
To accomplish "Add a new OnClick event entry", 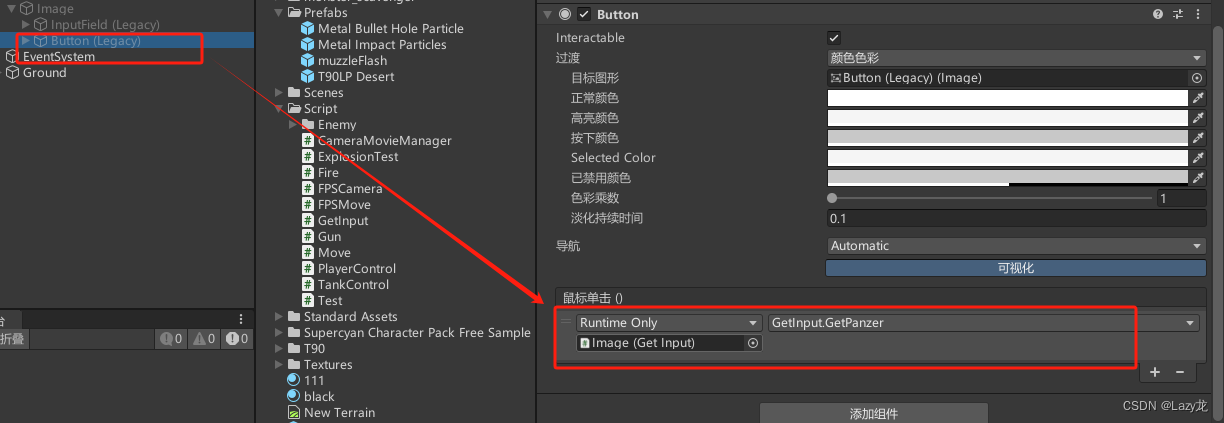I will (x=1155, y=372).
